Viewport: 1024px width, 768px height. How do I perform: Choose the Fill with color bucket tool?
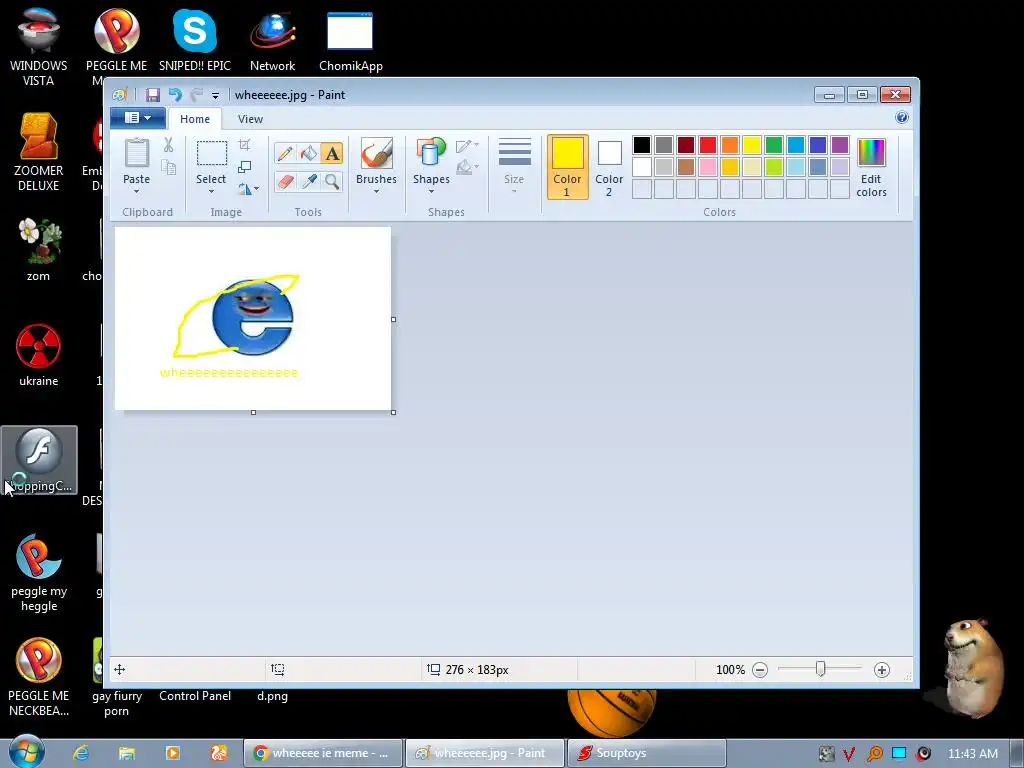[308, 153]
